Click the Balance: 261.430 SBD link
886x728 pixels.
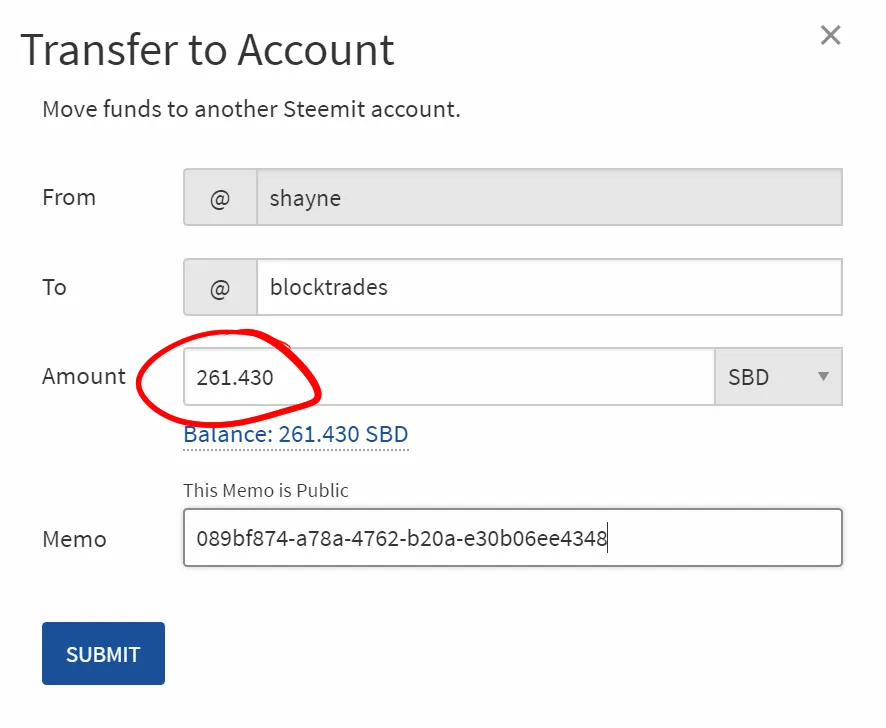[x=296, y=435]
